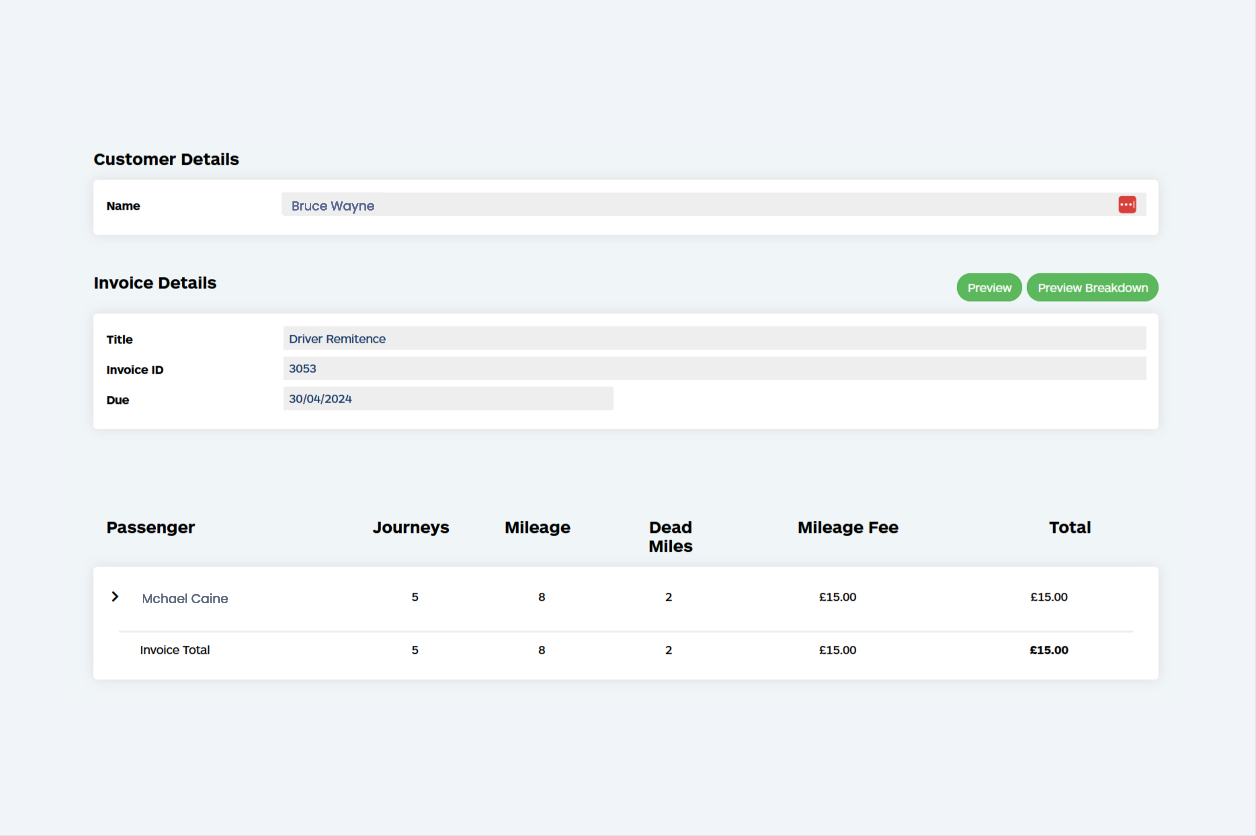This screenshot has width=1256, height=836.
Task: Click the Total column header
Action: (x=1070, y=527)
